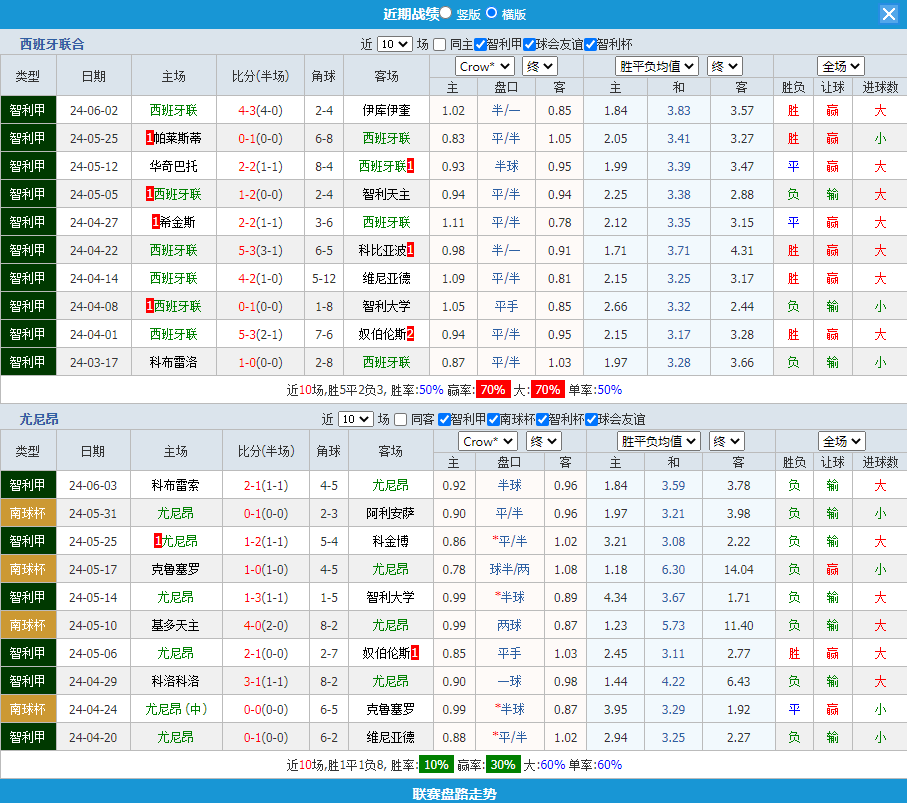The height and width of the screenshot is (803, 907).
Task: Switch to 横版 layout radio button
Action: (492, 13)
